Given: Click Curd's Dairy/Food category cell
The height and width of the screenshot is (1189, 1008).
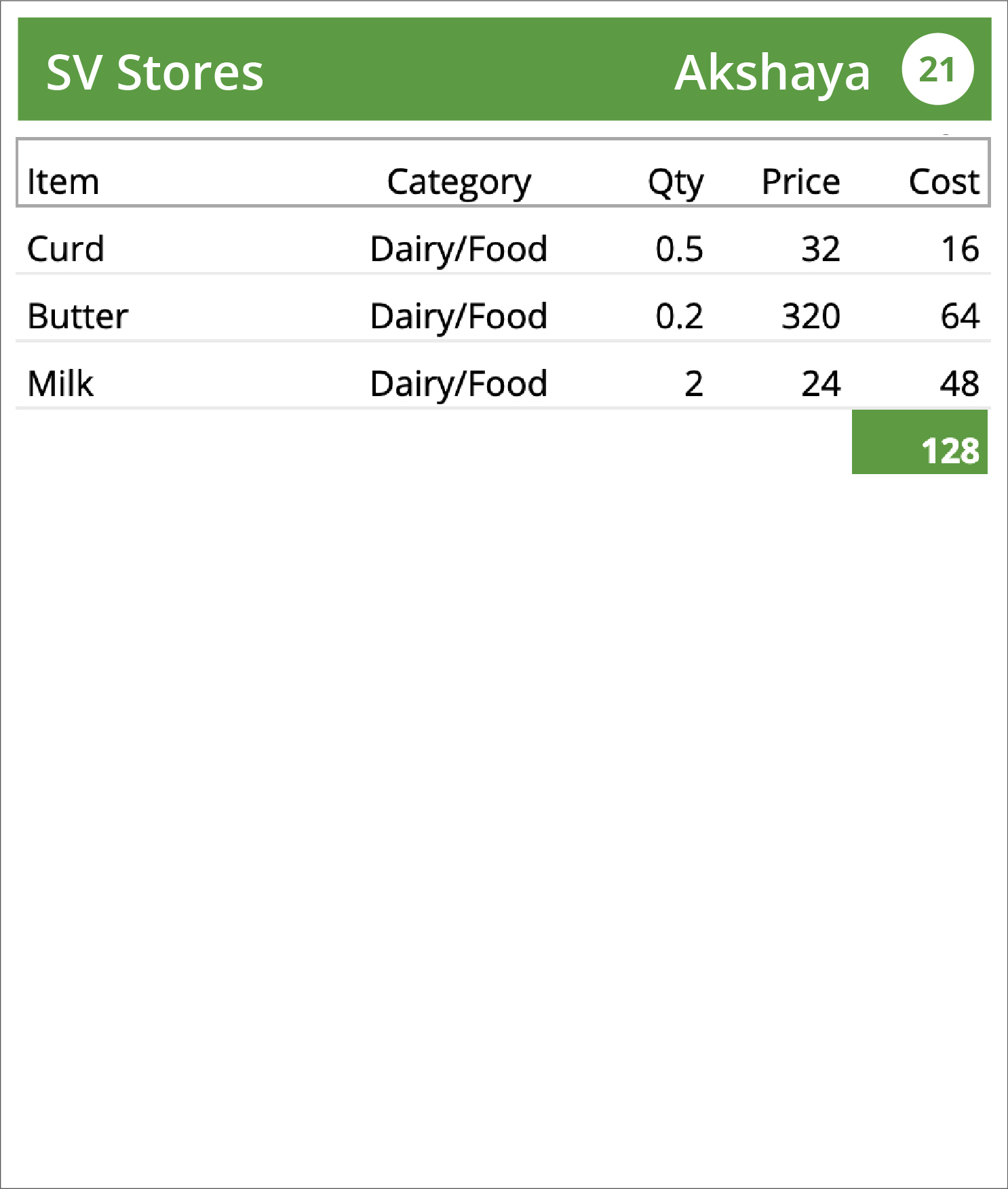Looking at the screenshot, I should (459, 249).
